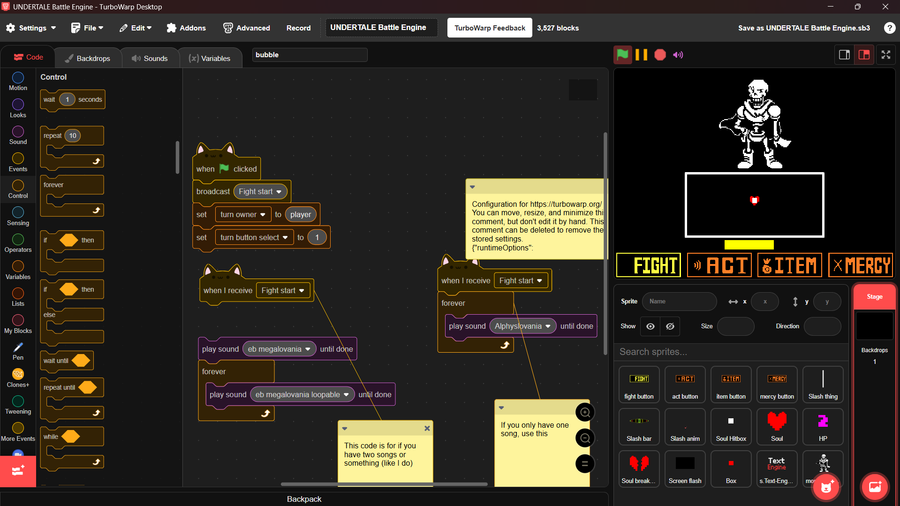Stop the project with red stop button
The width and height of the screenshot is (900, 506).
click(x=660, y=55)
